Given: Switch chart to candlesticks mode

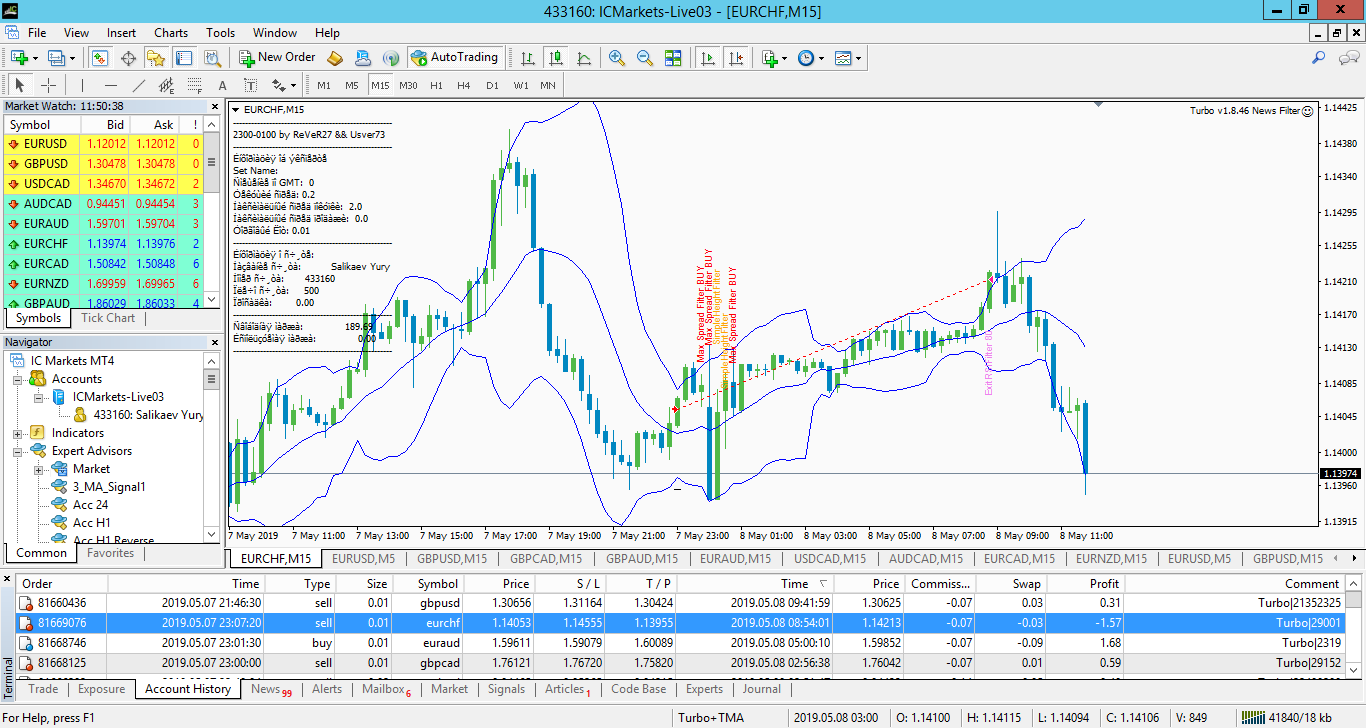Looking at the screenshot, I should coord(556,58).
